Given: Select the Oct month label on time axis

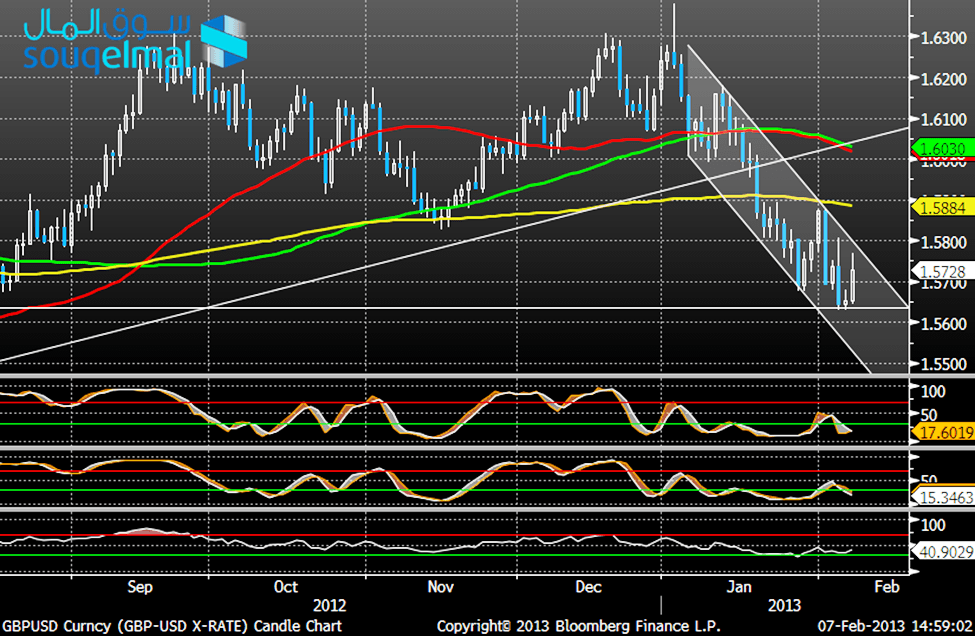Looking at the screenshot, I should (x=285, y=587).
